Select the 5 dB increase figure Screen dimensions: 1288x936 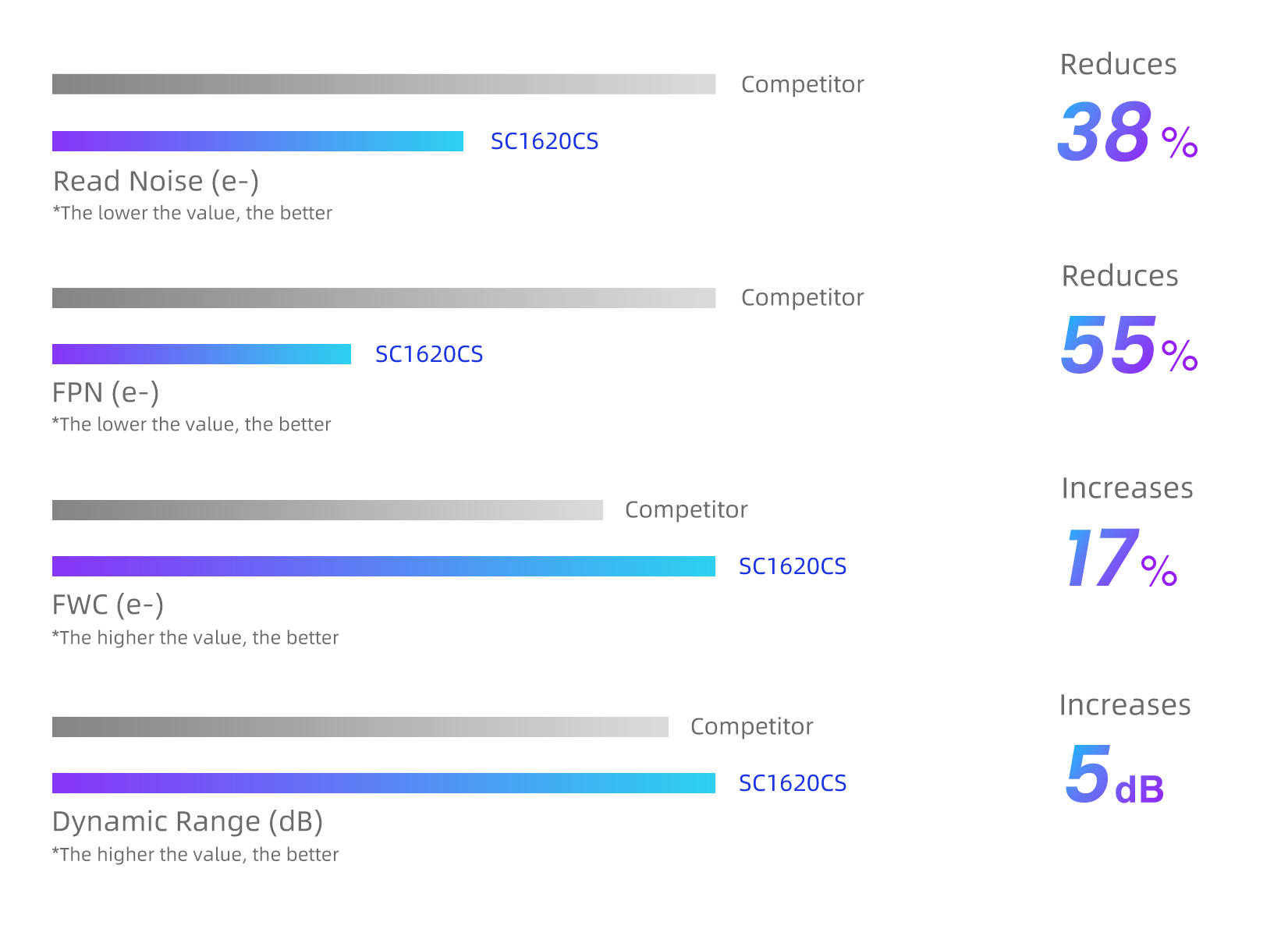pyautogui.click(x=1114, y=774)
